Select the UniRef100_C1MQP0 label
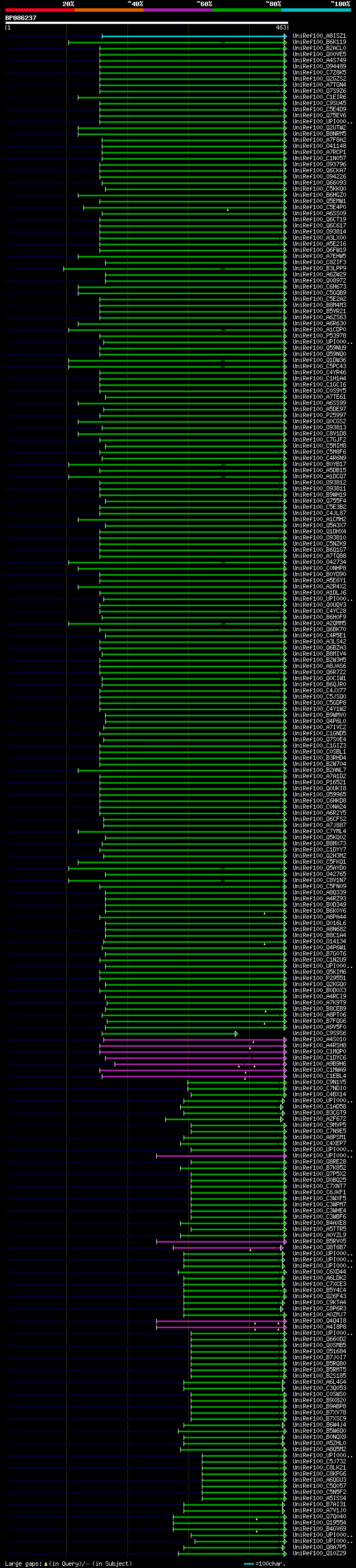 pyautogui.click(x=319, y=1052)
